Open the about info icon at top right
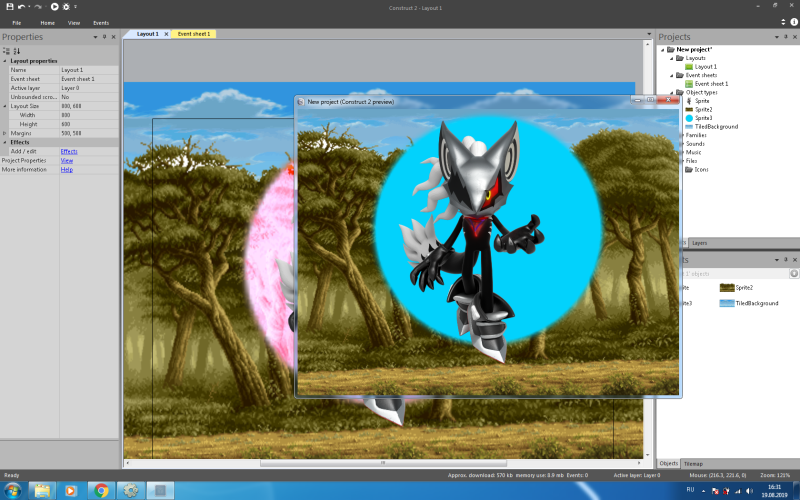 pos(794,22)
